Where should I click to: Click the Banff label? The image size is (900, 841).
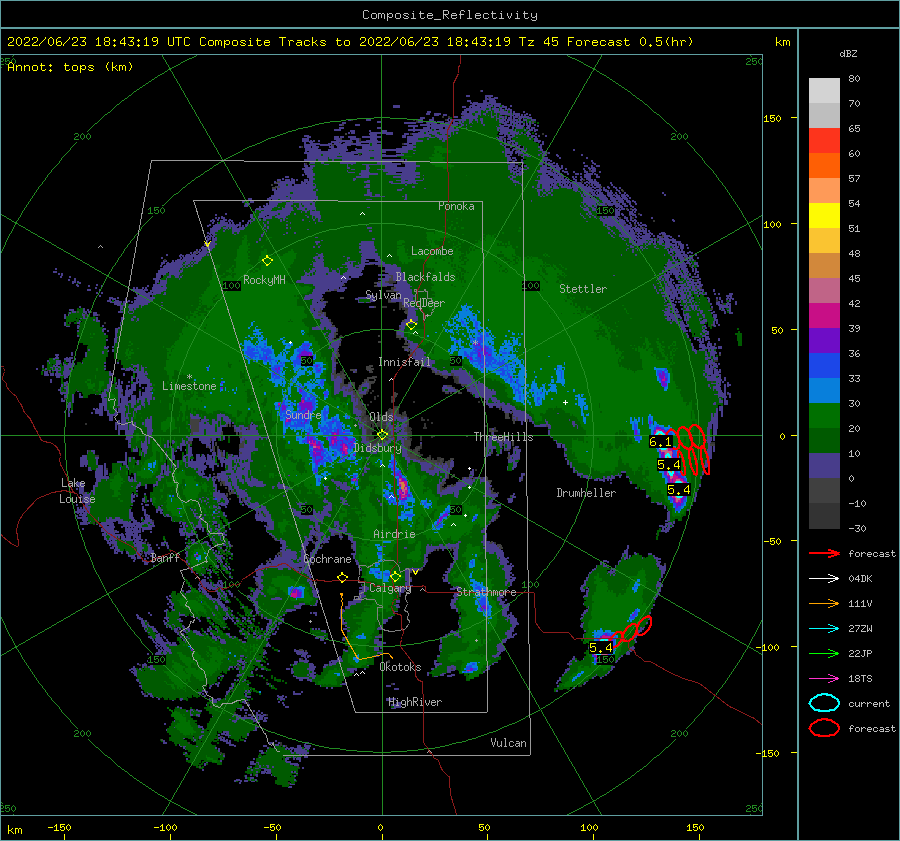(x=165, y=557)
